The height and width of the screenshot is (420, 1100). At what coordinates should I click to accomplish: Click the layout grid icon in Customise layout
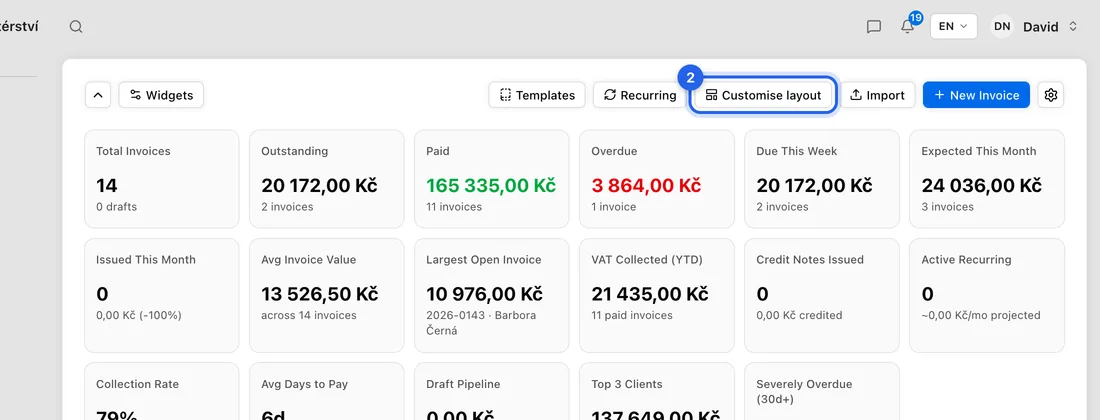click(711, 95)
